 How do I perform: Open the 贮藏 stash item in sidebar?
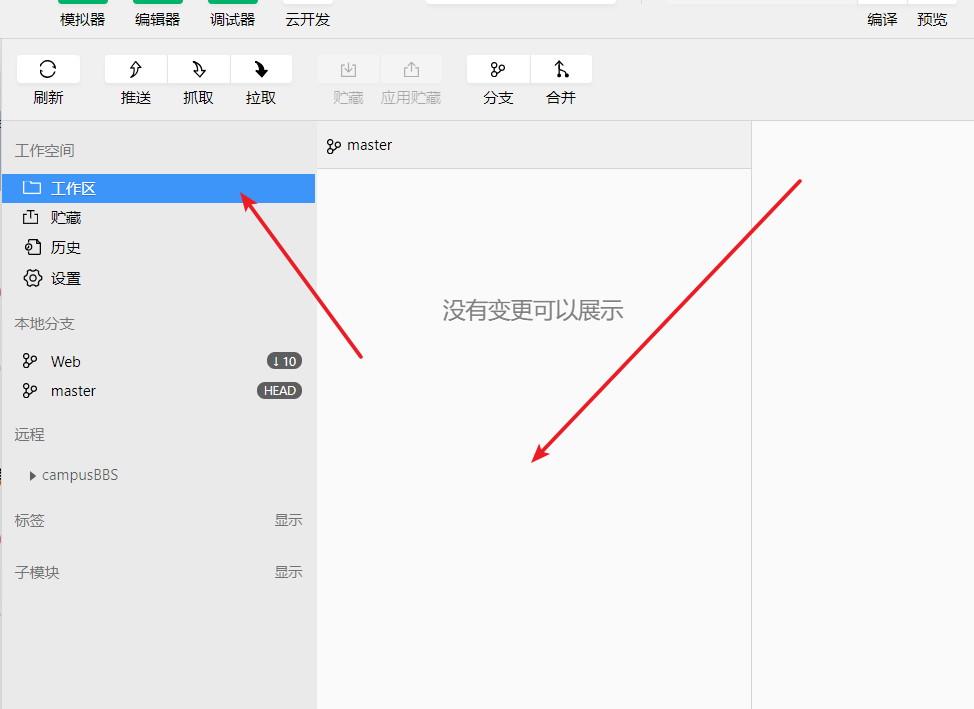click(158, 217)
